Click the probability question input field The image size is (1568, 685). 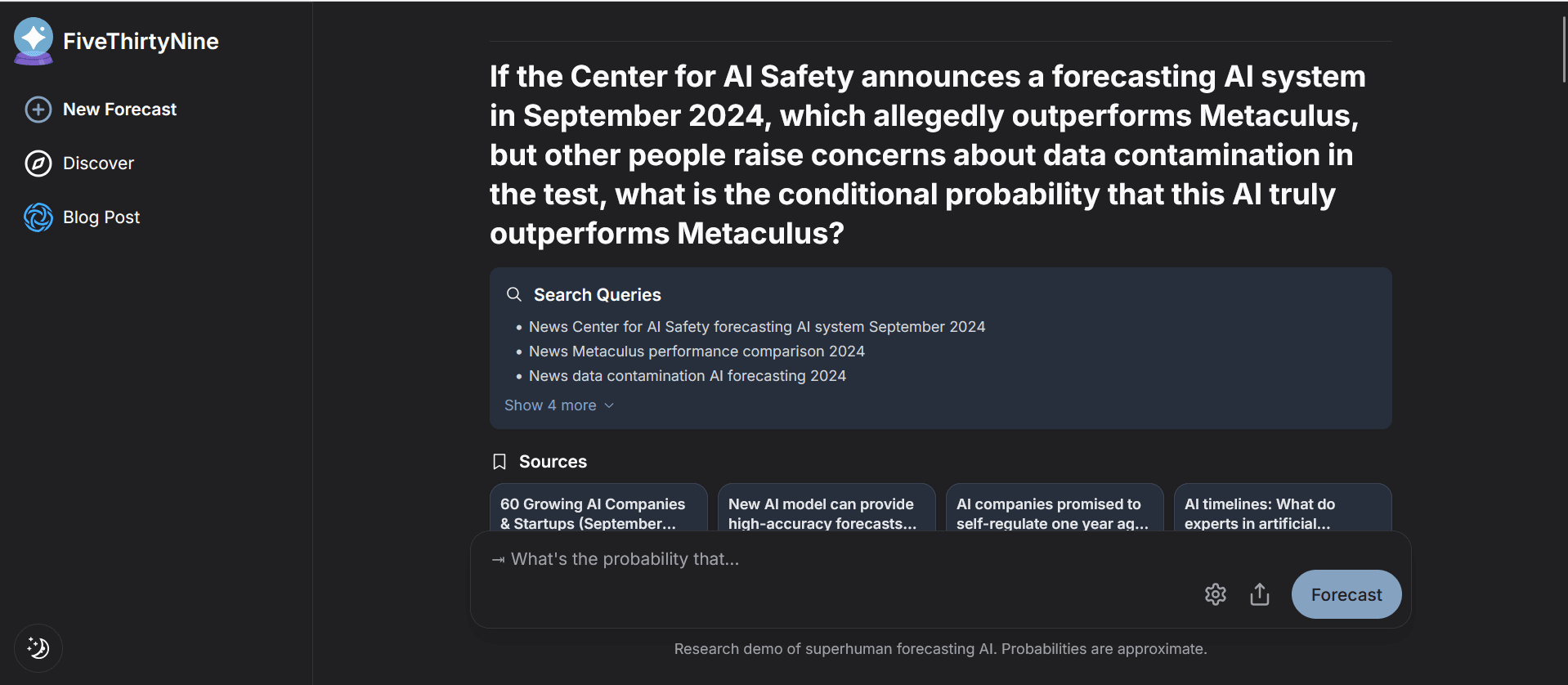click(x=818, y=559)
